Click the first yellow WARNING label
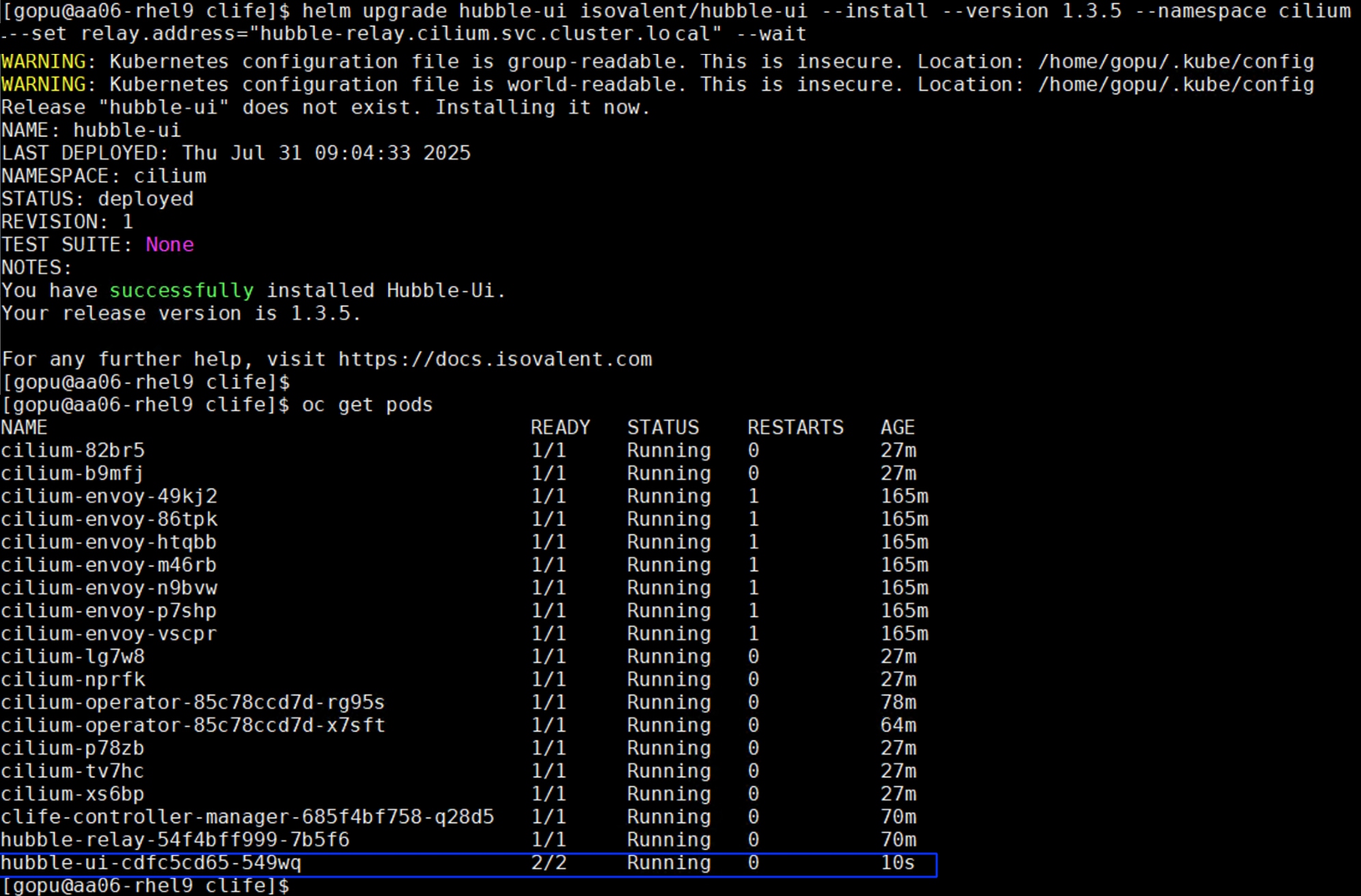1361x896 pixels. pyautogui.click(x=44, y=61)
